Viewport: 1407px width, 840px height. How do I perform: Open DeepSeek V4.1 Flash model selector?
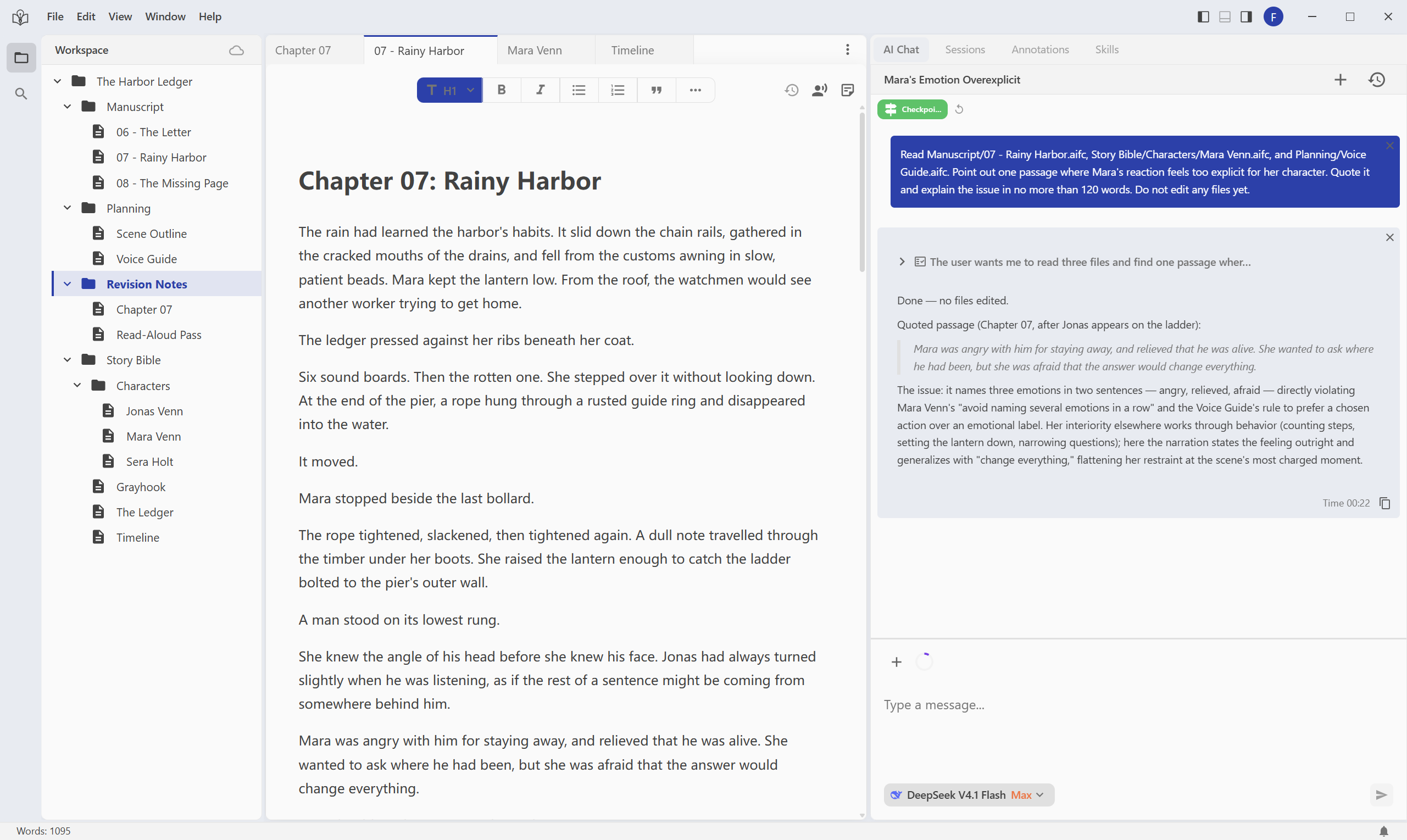[x=969, y=794]
